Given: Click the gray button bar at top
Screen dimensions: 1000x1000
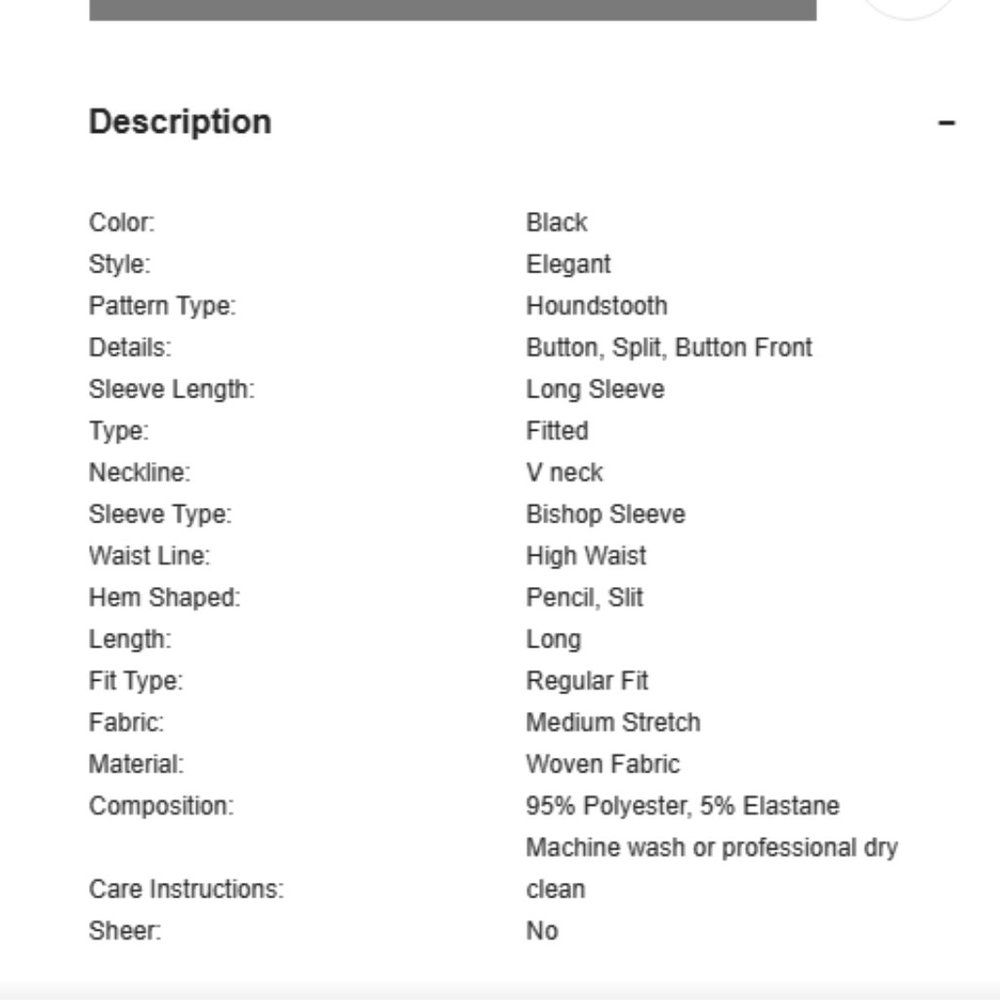Looking at the screenshot, I should click(453, 10).
